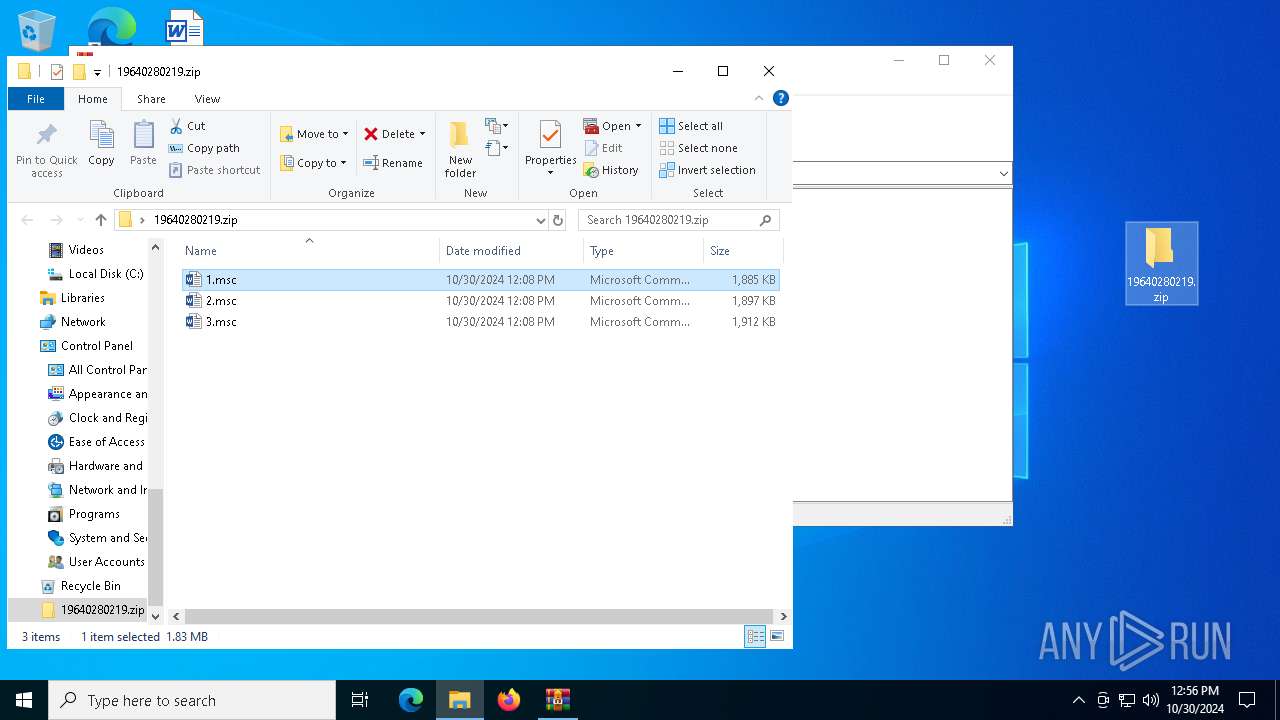This screenshot has width=1280, height=720.
Task: Open Local Disk (C:) in navigation pane
Action: click(x=96, y=274)
